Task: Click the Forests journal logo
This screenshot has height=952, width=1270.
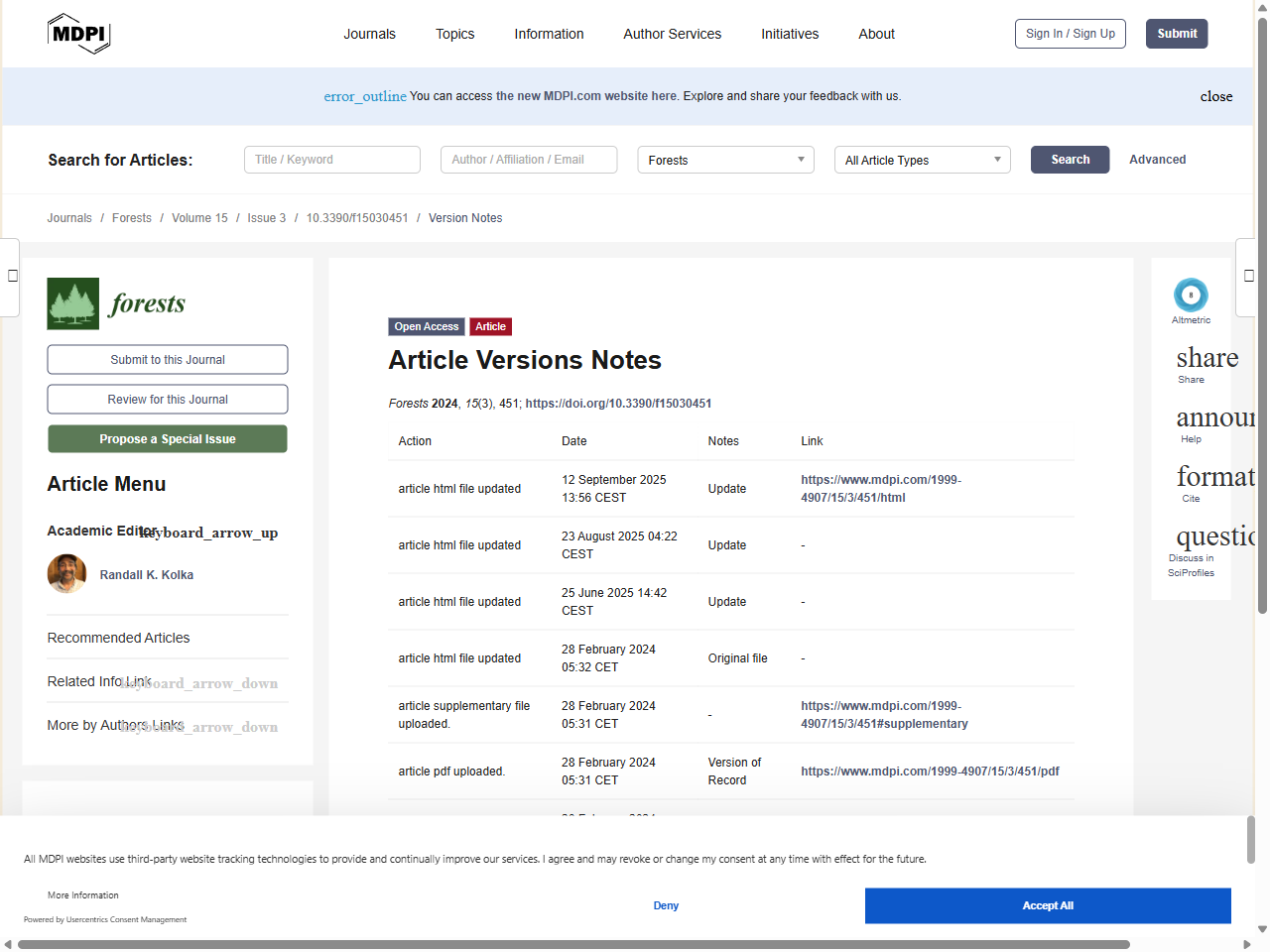Action: [x=116, y=303]
